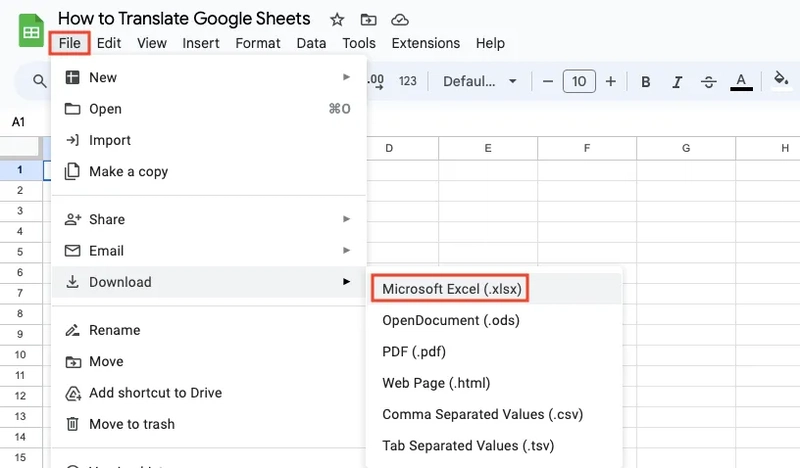Click the Add shortcut Drive icon
800x468 pixels.
click(73, 393)
